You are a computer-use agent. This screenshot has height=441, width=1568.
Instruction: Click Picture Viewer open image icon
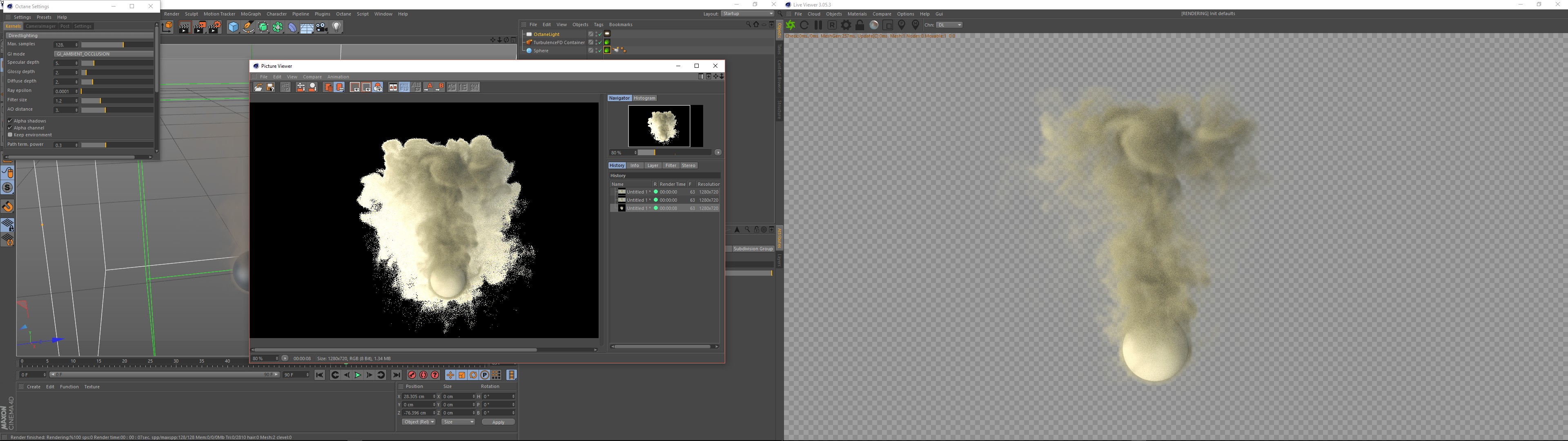258,88
